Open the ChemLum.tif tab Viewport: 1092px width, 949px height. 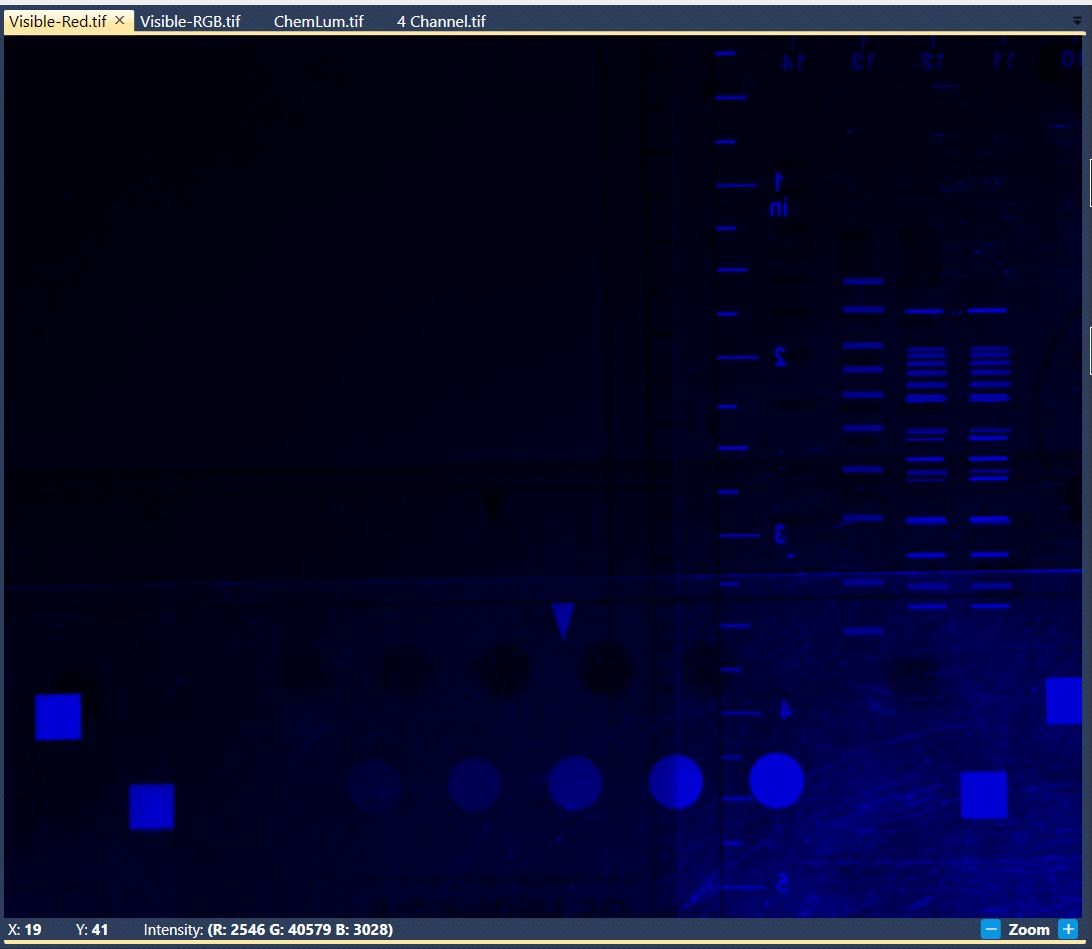coord(318,22)
